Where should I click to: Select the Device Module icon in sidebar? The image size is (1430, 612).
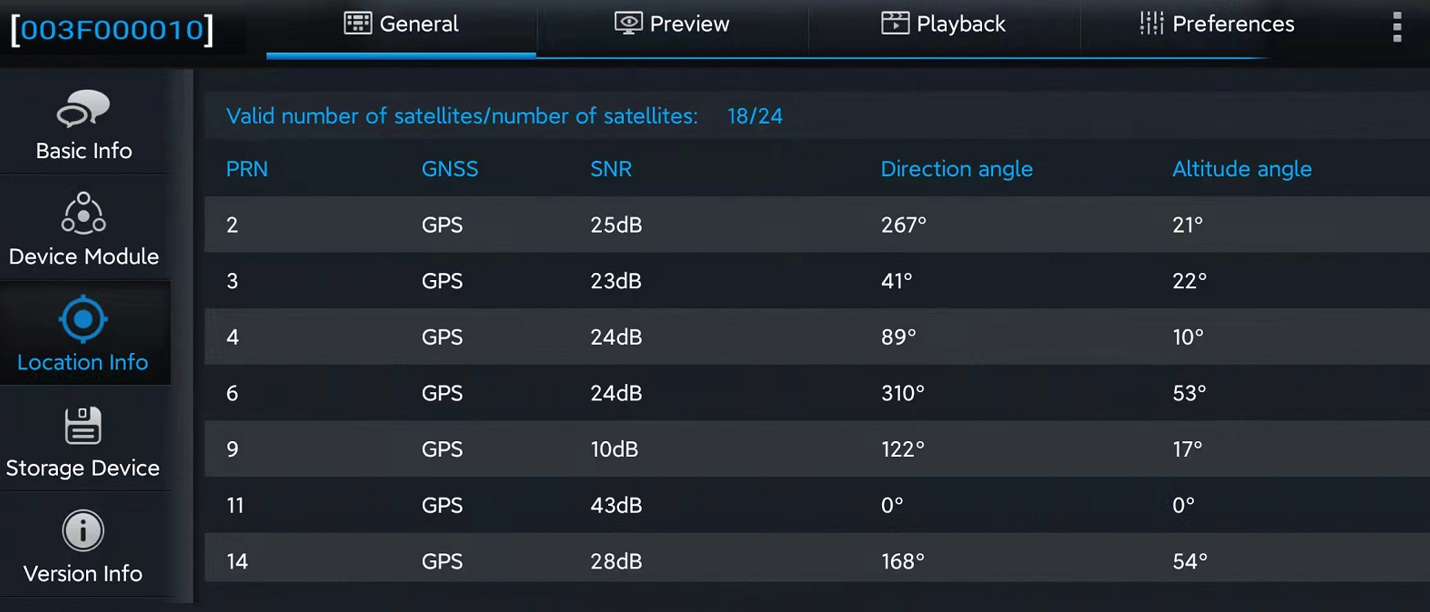(83, 213)
